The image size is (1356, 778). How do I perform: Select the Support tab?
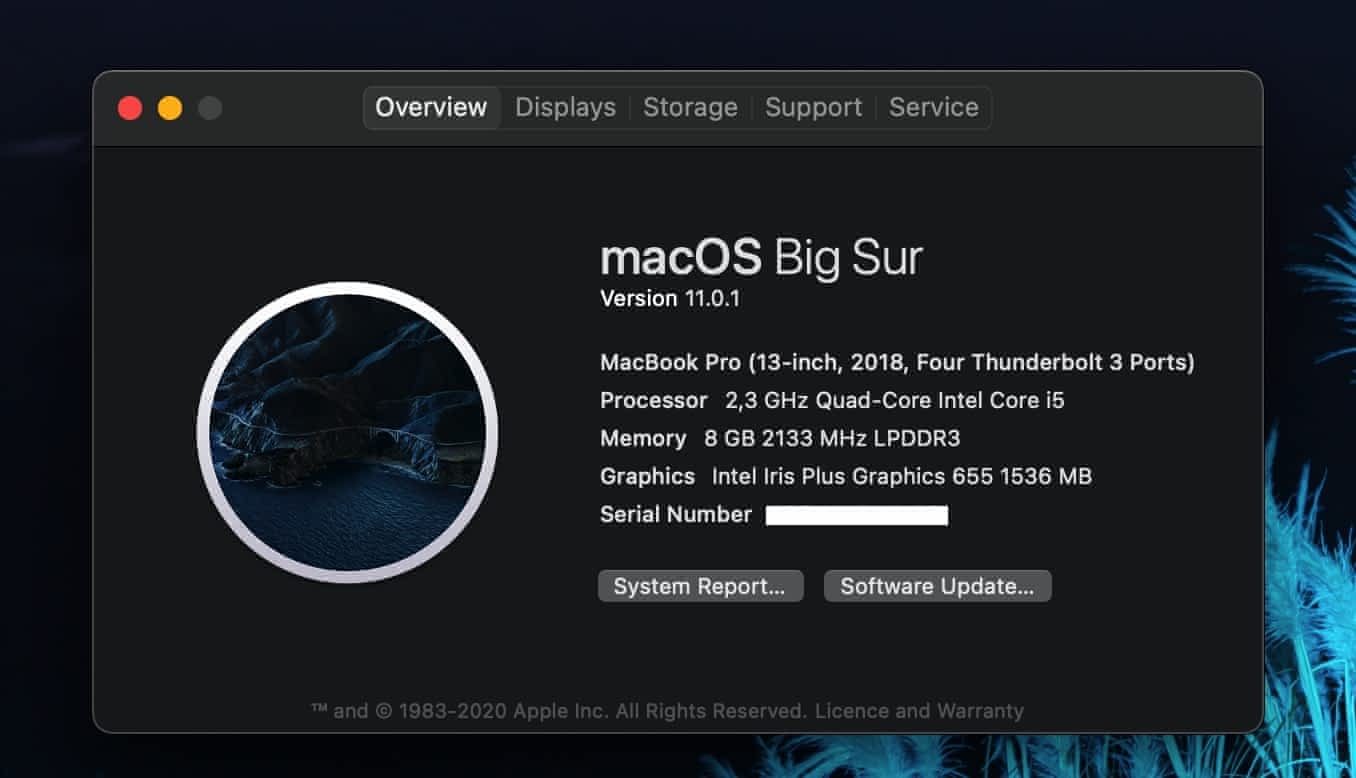coord(813,107)
